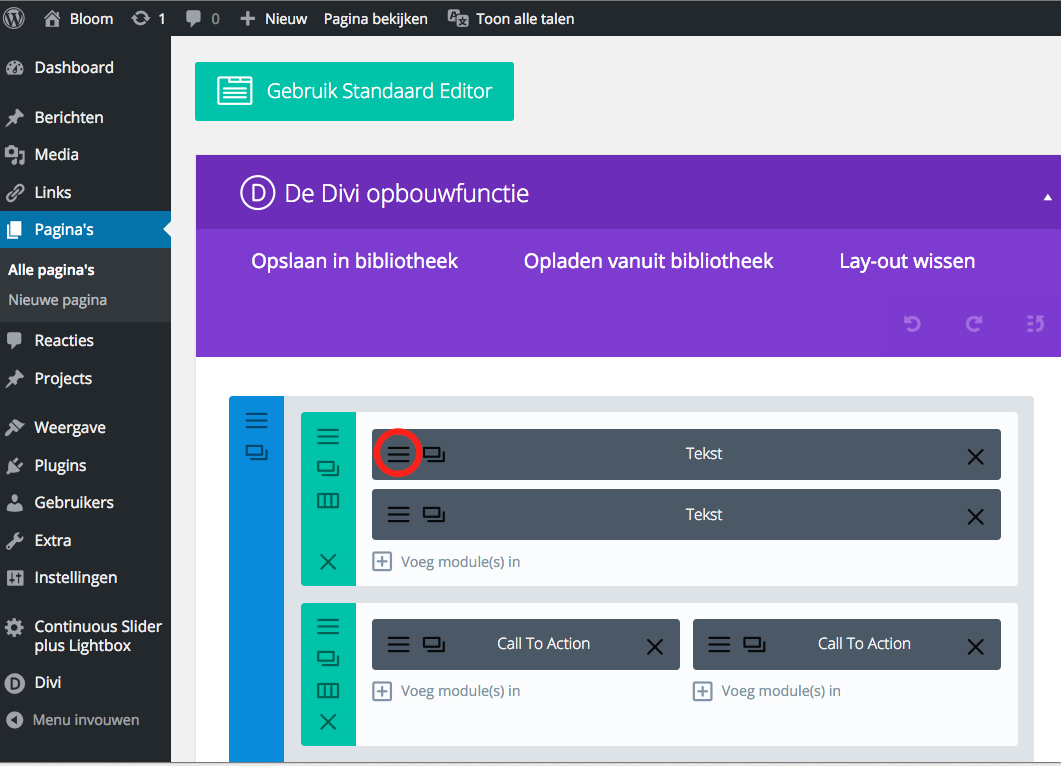Open the Bloom site home link
The width and height of the screenshot is (1061, 766).
(78, 19)
